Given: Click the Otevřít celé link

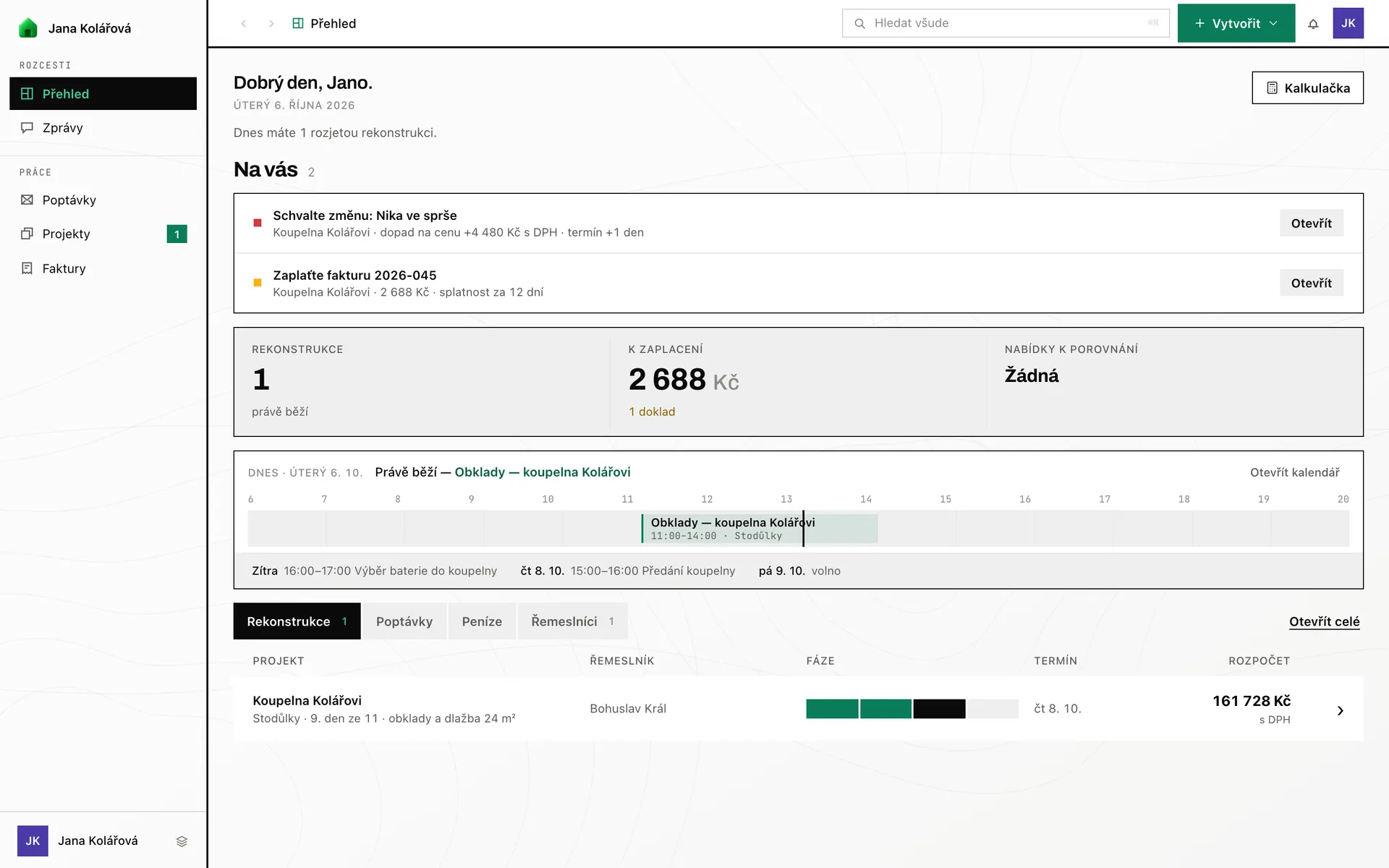Looking at the screenshot, I should pyautogui.click(x=1324, y=621).
